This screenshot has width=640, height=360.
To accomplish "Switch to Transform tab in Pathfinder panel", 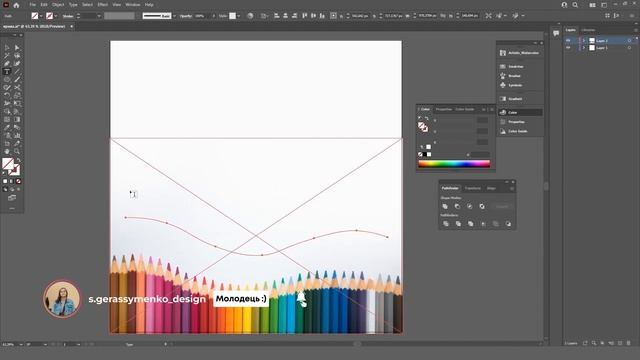I will point(473,188).
